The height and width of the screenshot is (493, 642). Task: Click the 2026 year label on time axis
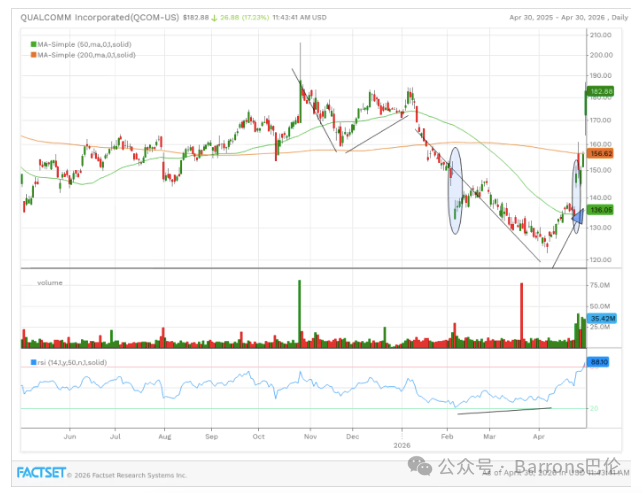pos(402,445)
